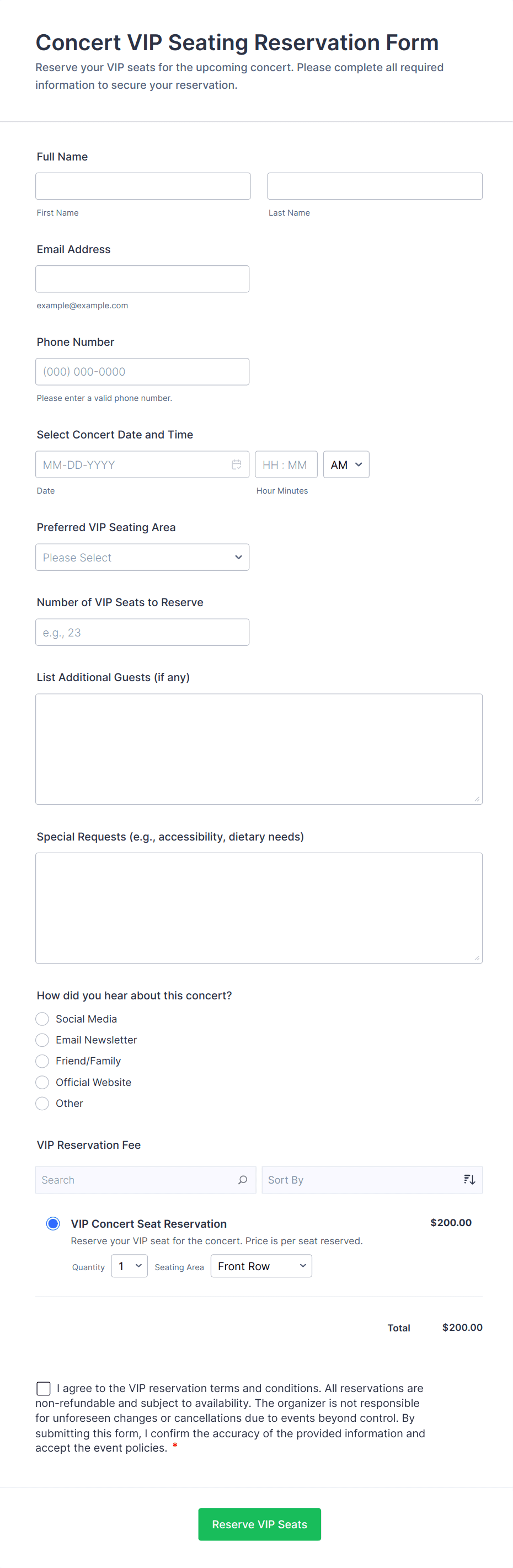This screenshot has width=513, height=1568.
Task: Choose Email Newsletter radio option
Action: (x=42, y=1040)
